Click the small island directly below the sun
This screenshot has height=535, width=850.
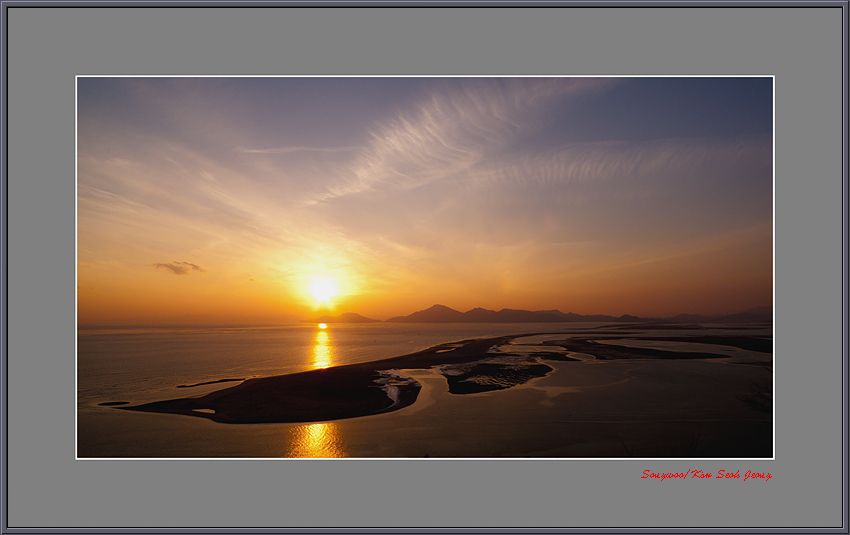(345, 318)
